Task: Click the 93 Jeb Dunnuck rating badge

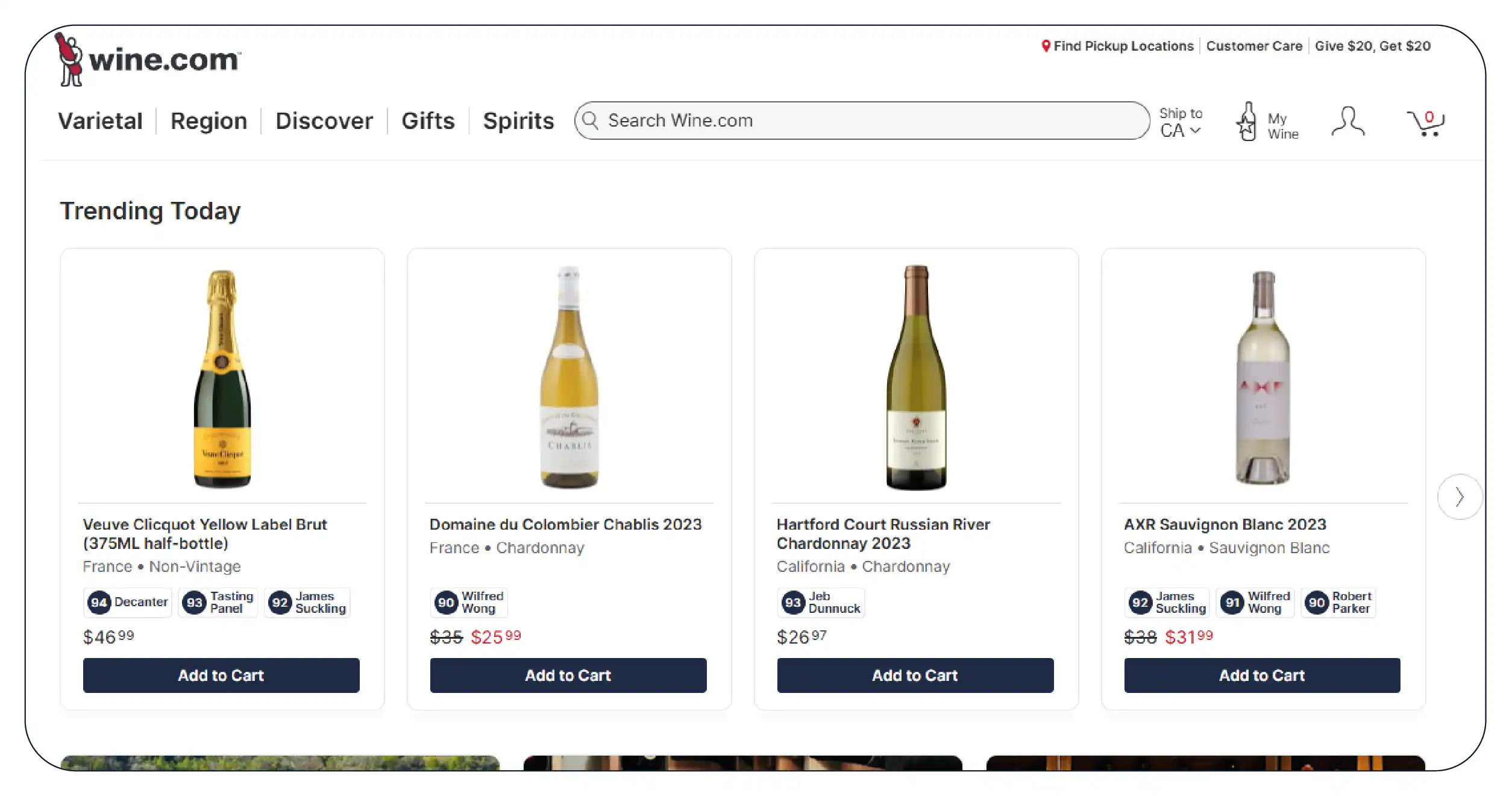Action: tap(821, 602)
